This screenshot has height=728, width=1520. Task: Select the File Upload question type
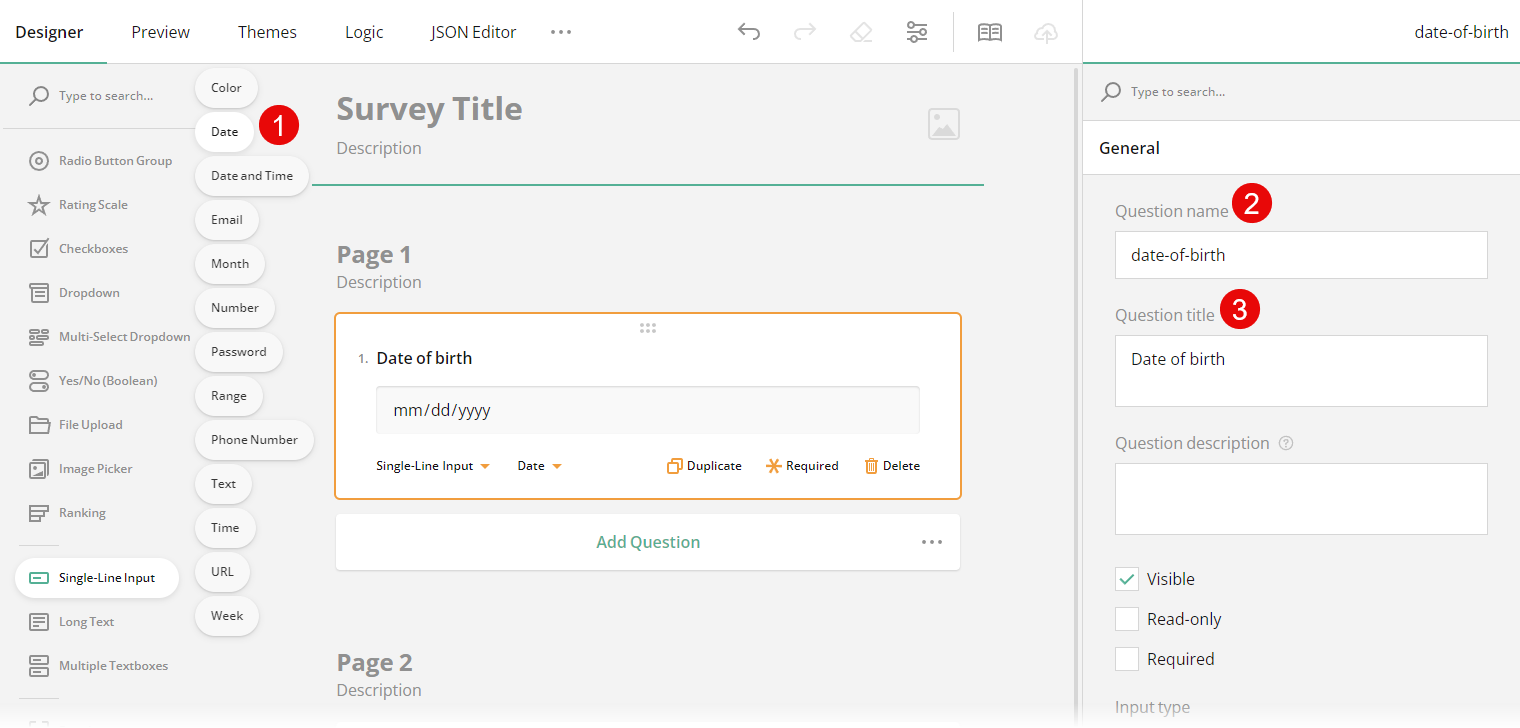point(92,424)
